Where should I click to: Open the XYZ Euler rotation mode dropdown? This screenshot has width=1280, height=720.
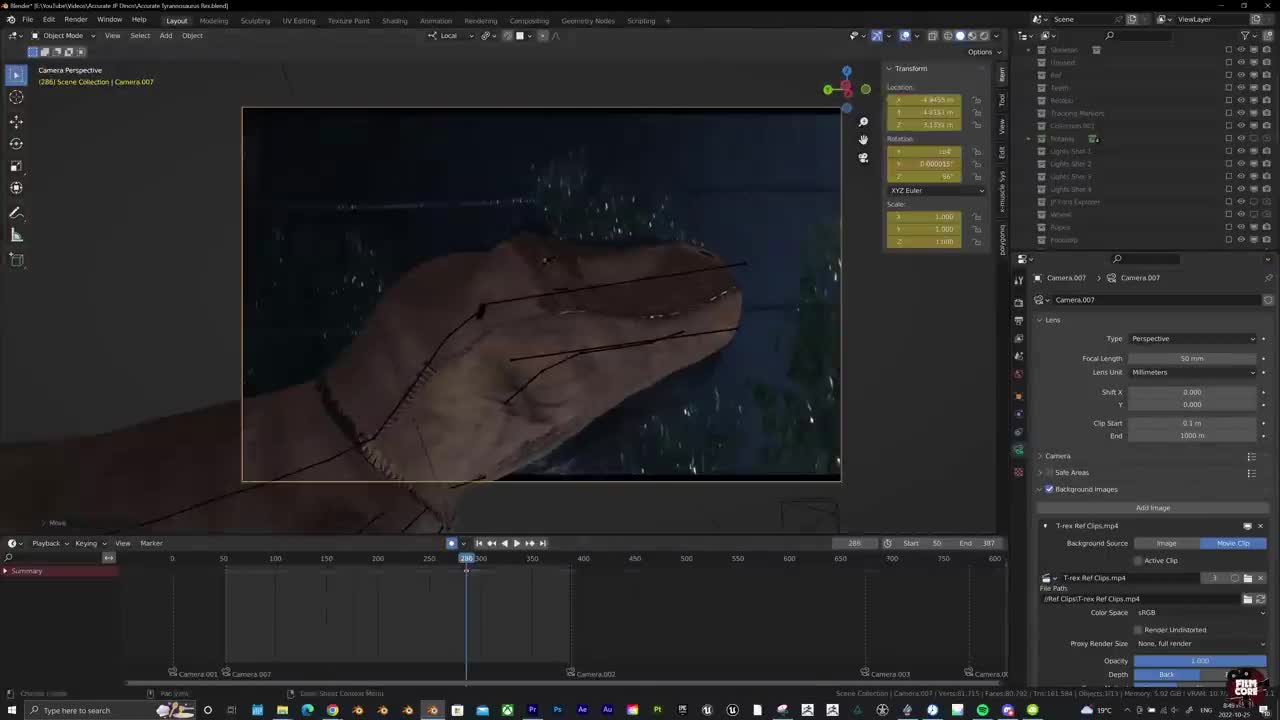tap(936, 190)
